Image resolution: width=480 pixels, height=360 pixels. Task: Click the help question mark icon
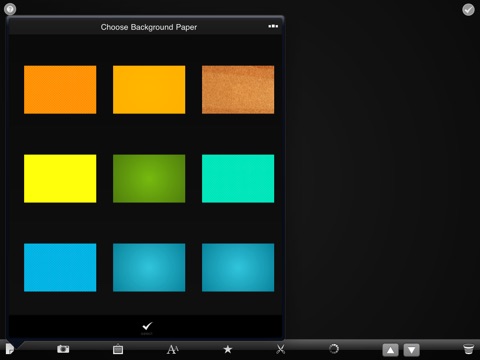[10, 9]
